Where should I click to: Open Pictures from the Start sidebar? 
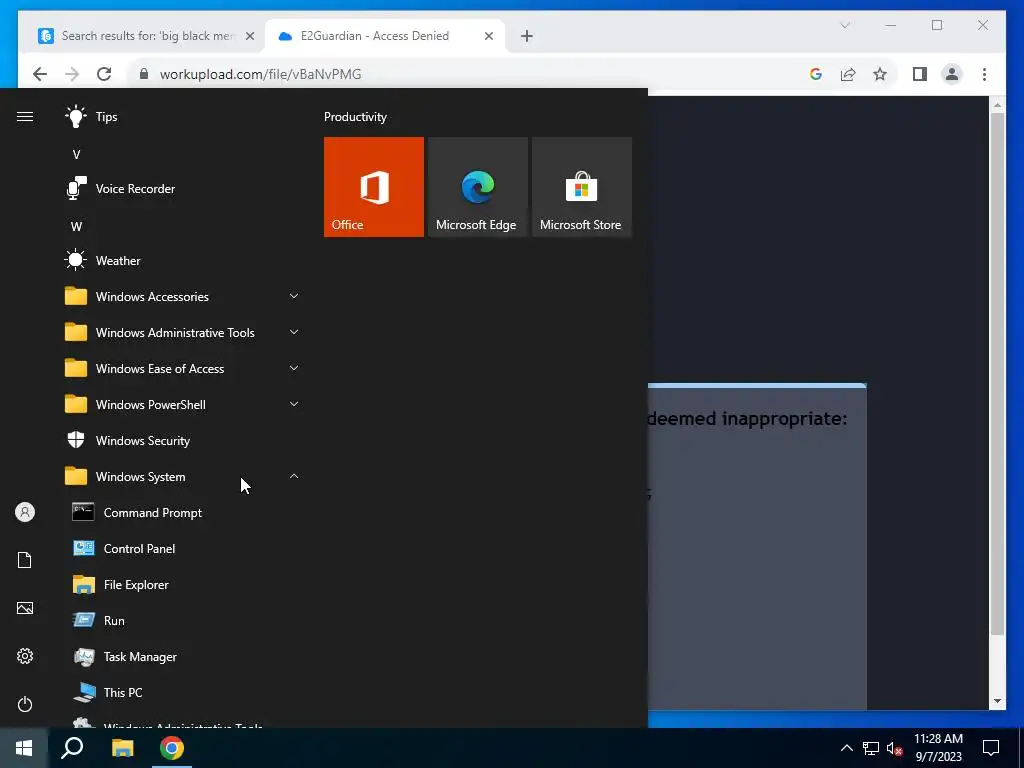[25, 608]
